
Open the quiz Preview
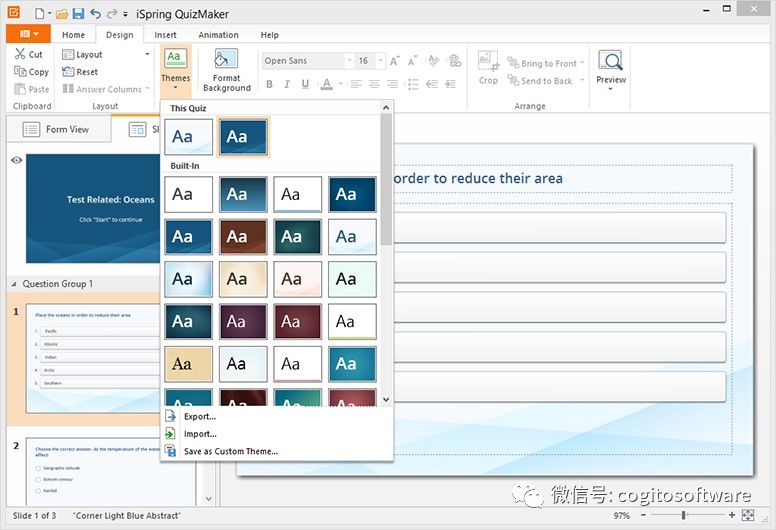tap(611, 70)
